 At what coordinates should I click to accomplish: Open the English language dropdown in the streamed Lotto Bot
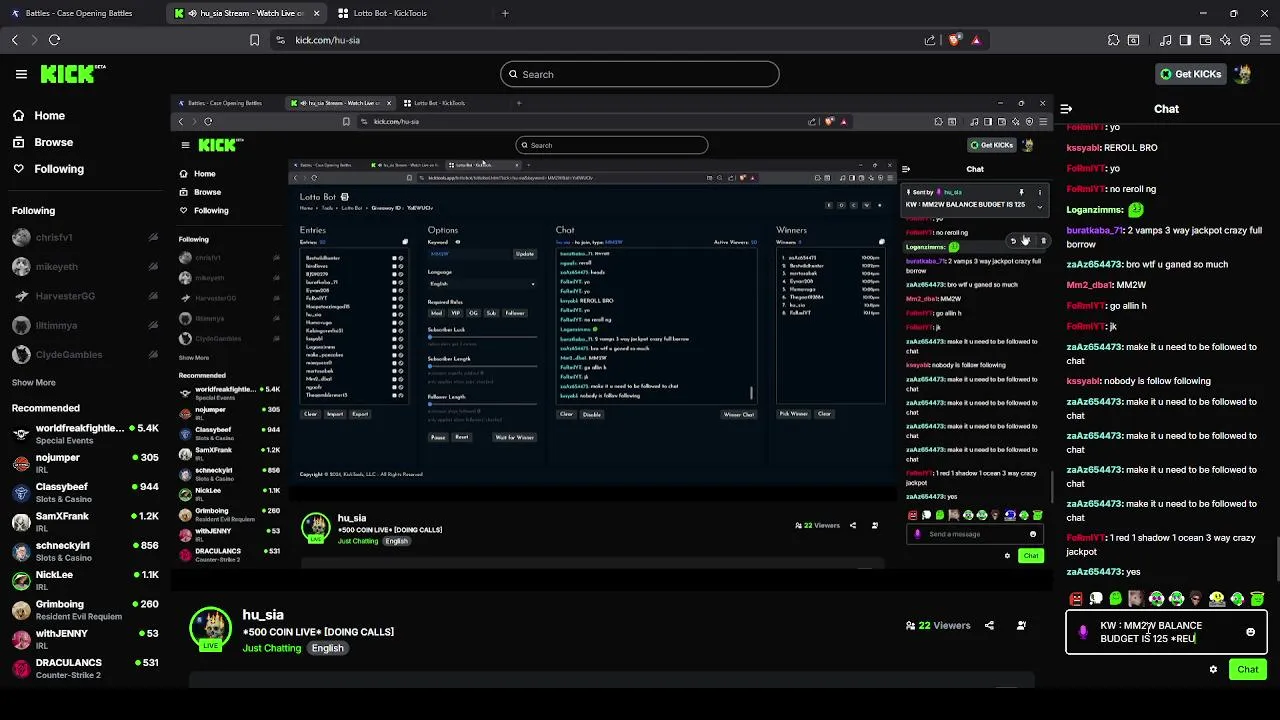pyautogui.click(x=481, y=284)
